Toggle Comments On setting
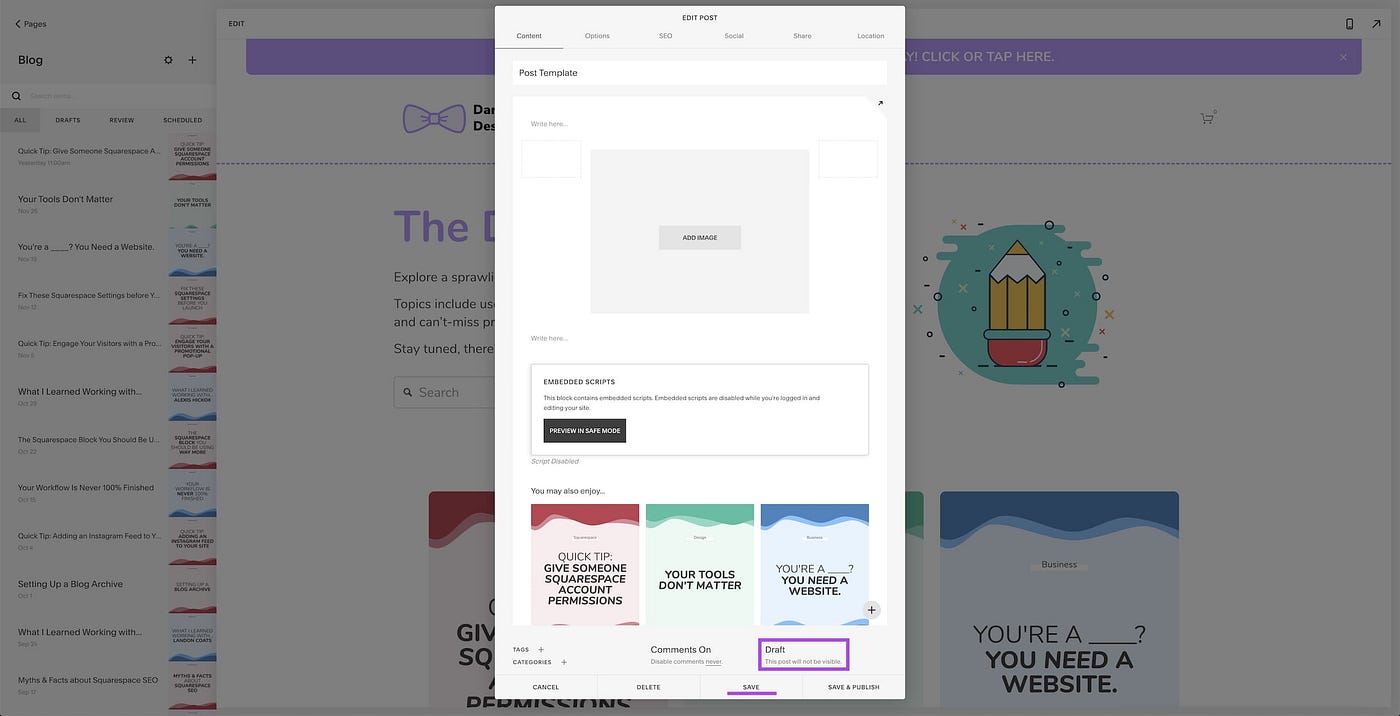Image resolution: width=1400 pixels, height=716 pixels. pyautogui.click(x=681, y=650)
